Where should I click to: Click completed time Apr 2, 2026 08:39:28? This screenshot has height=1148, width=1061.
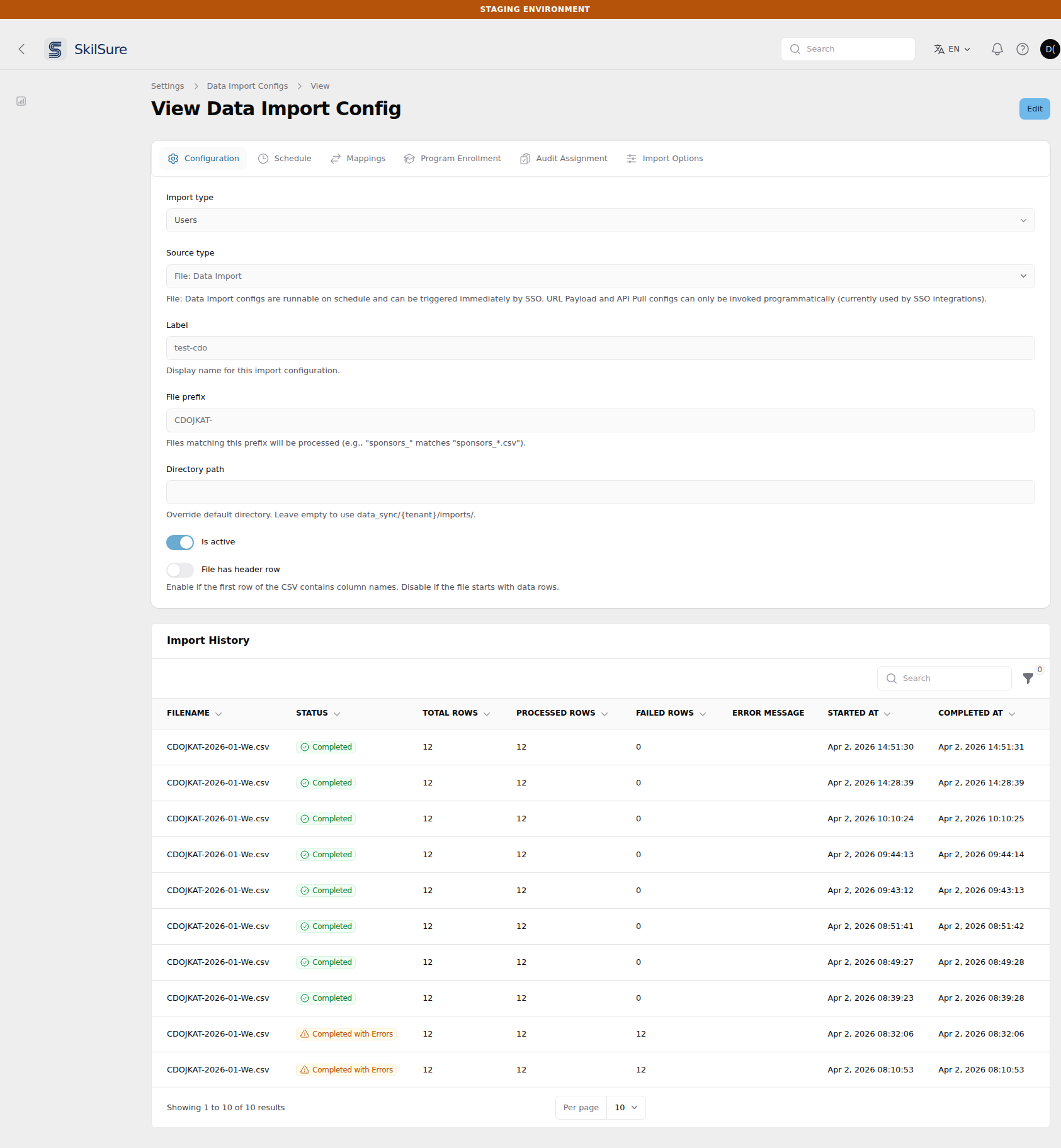coord(981,998)
